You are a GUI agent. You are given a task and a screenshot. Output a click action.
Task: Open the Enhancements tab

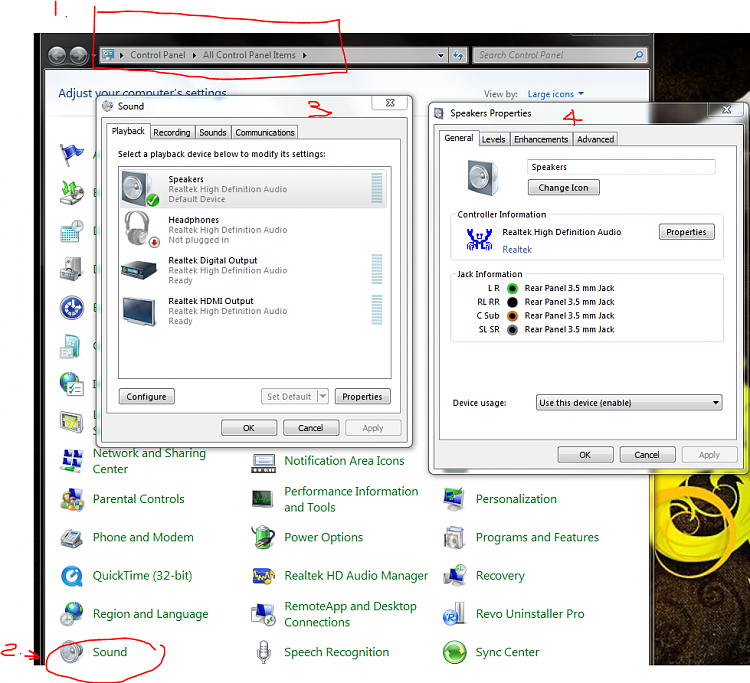pyautogui.click(x=541, y=139)
